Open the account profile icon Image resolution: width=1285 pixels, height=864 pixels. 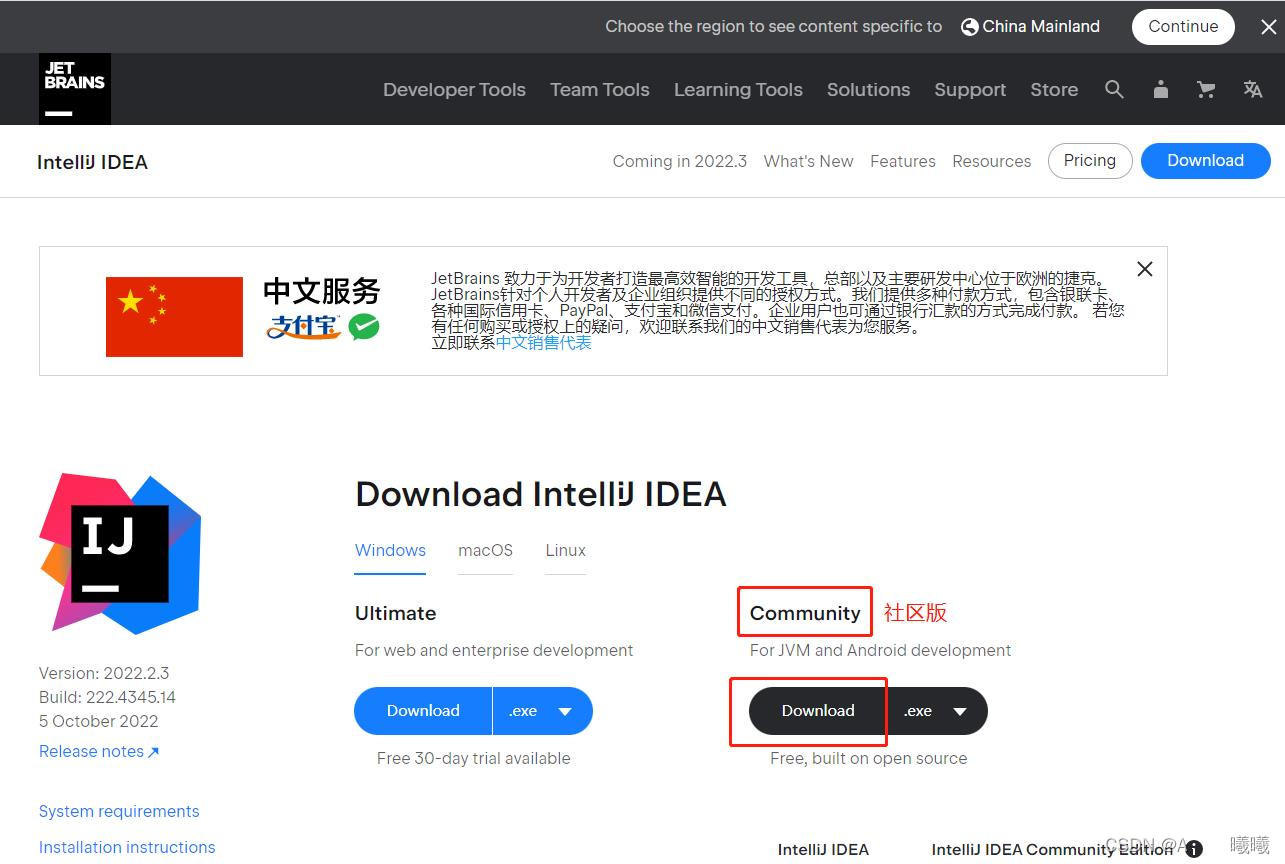tap(1160, 90)
